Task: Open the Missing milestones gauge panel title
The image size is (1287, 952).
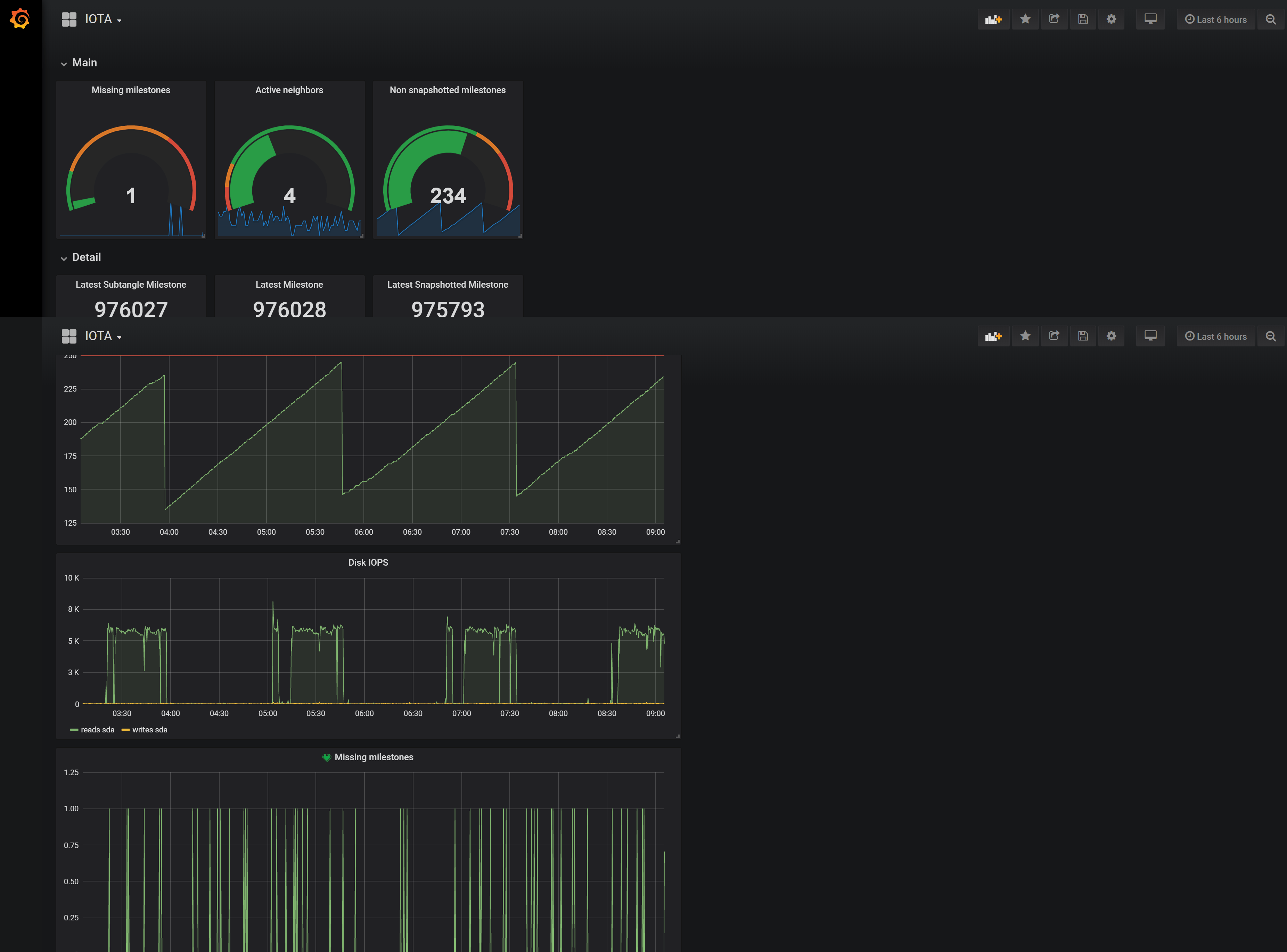Action: (x=131, y=90)
